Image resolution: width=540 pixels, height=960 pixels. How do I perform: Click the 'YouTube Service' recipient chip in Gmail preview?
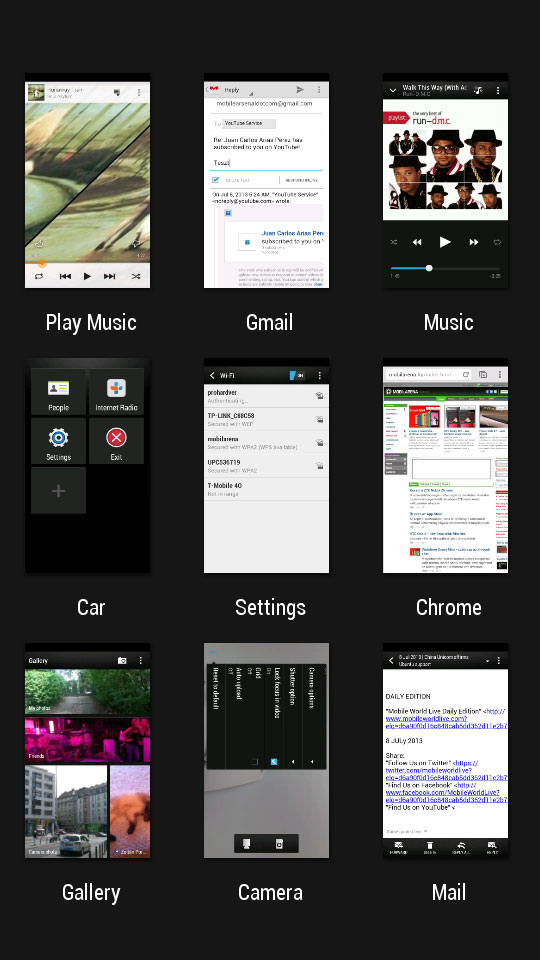(x=249, y=123)
